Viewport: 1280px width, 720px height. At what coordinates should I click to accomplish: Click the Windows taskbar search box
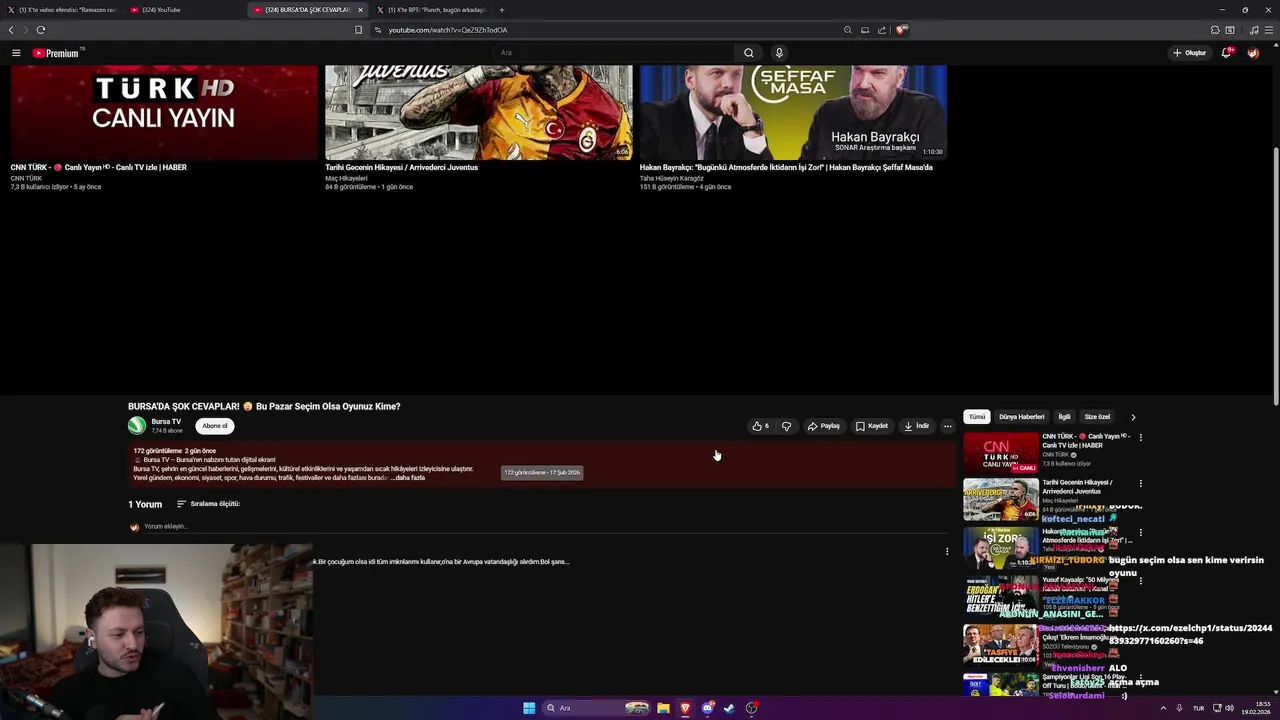(595, 708)
